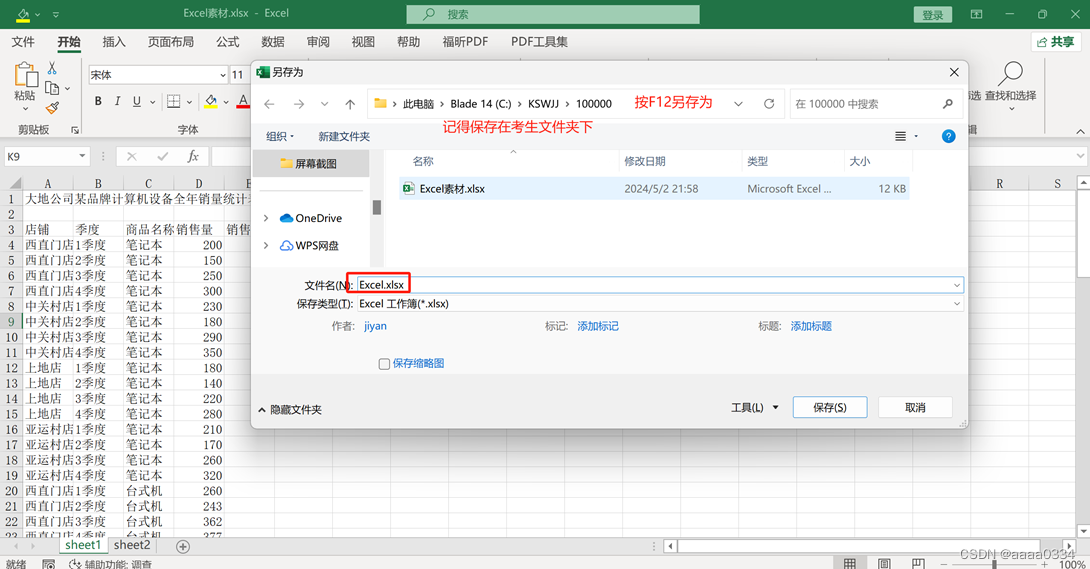This screenshot has width=1090, height=569.
Task: Click the Forward arrow in Save As dialog
Action: [x=298, y=104]
